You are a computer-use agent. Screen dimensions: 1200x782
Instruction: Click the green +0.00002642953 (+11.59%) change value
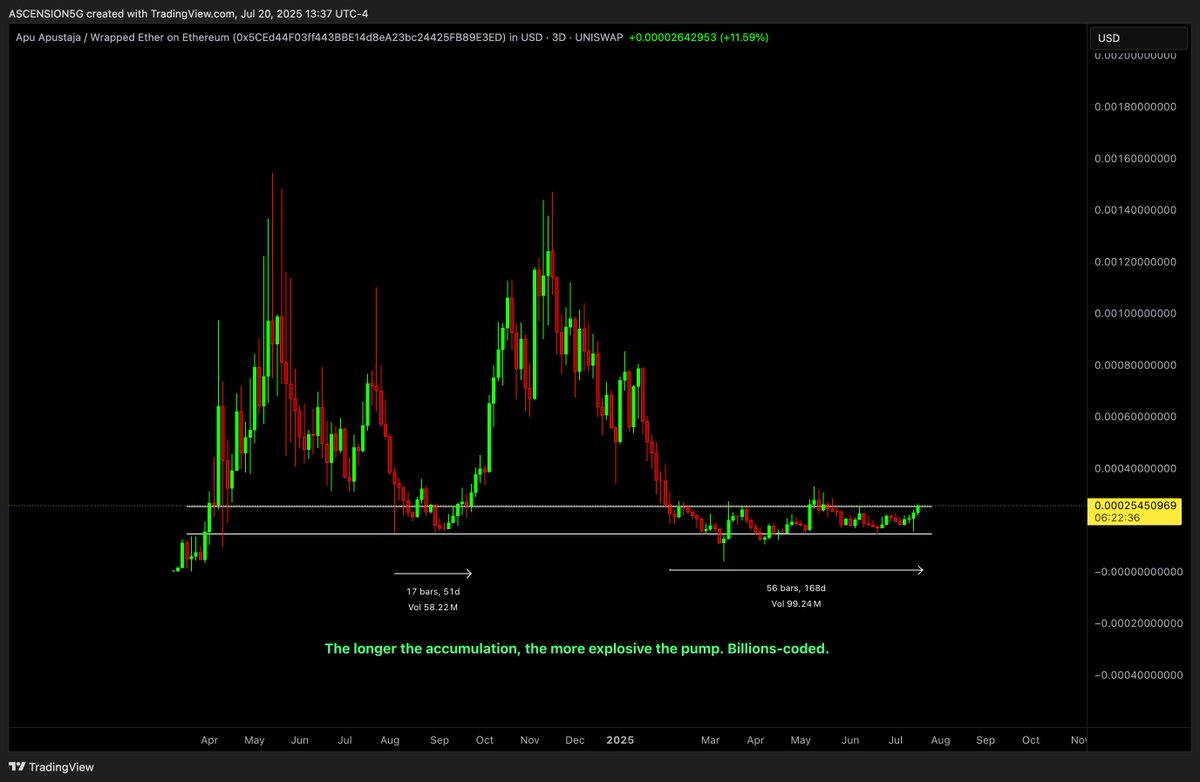[699, 37]
